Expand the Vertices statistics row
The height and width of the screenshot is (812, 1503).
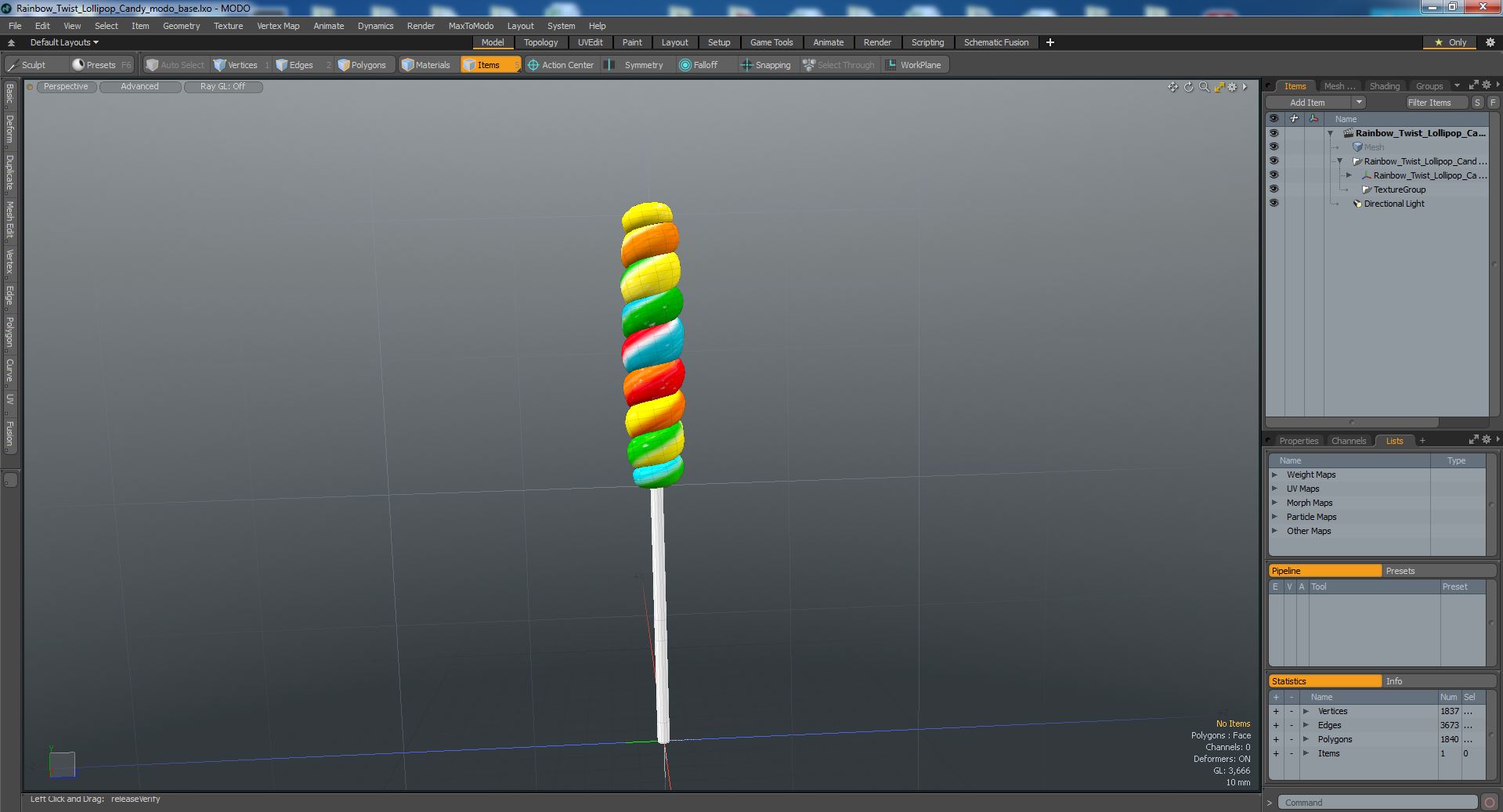1306,712
